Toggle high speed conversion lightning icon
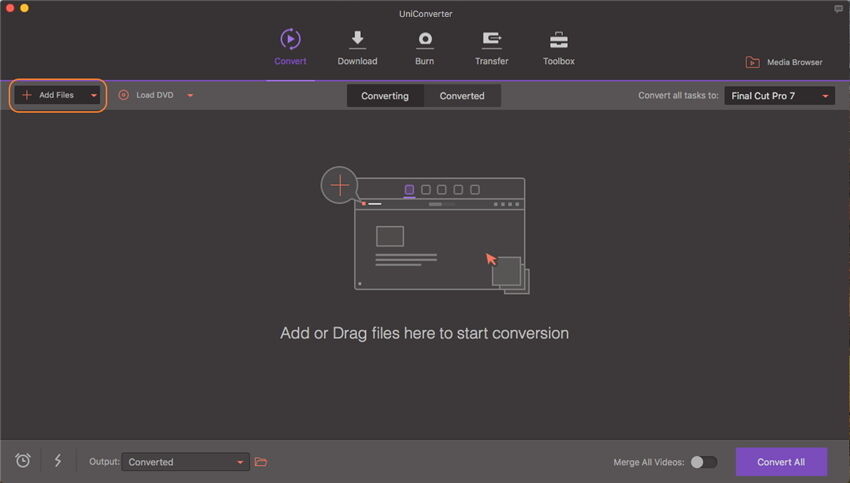 tap(57, 460)
